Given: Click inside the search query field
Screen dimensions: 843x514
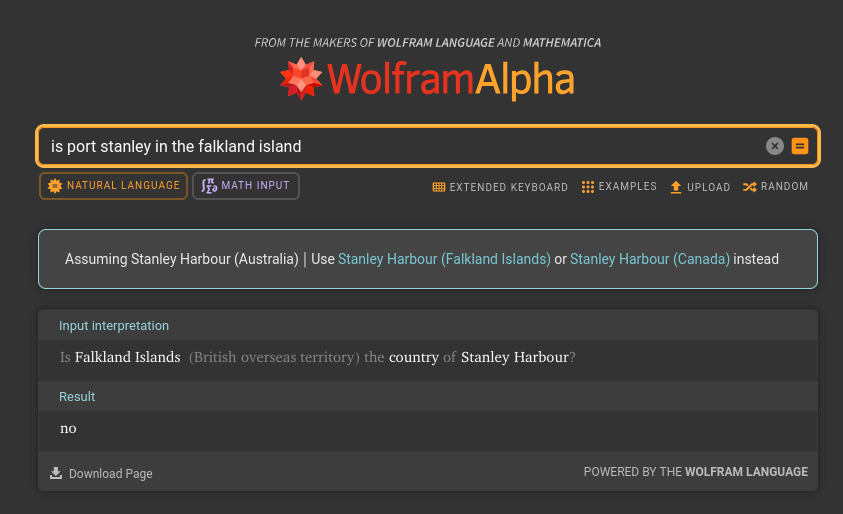Looking at the screenshot, I should (400, 146).
